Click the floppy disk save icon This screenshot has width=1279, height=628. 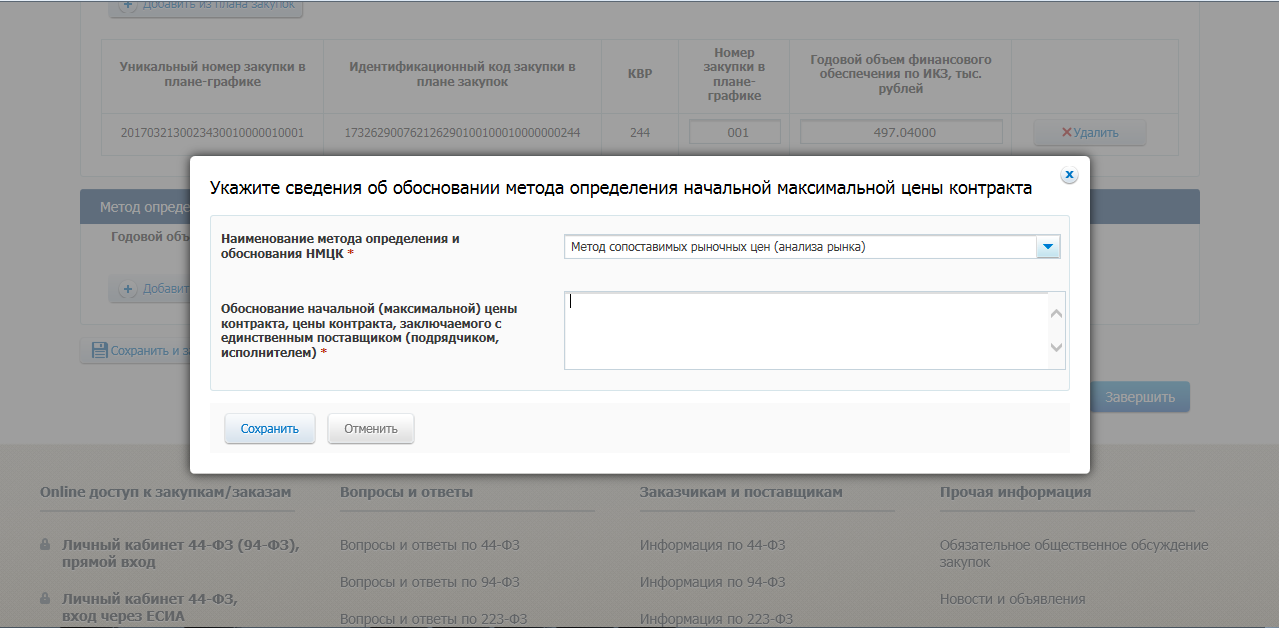pyautogui.click(x=99, y=350)
